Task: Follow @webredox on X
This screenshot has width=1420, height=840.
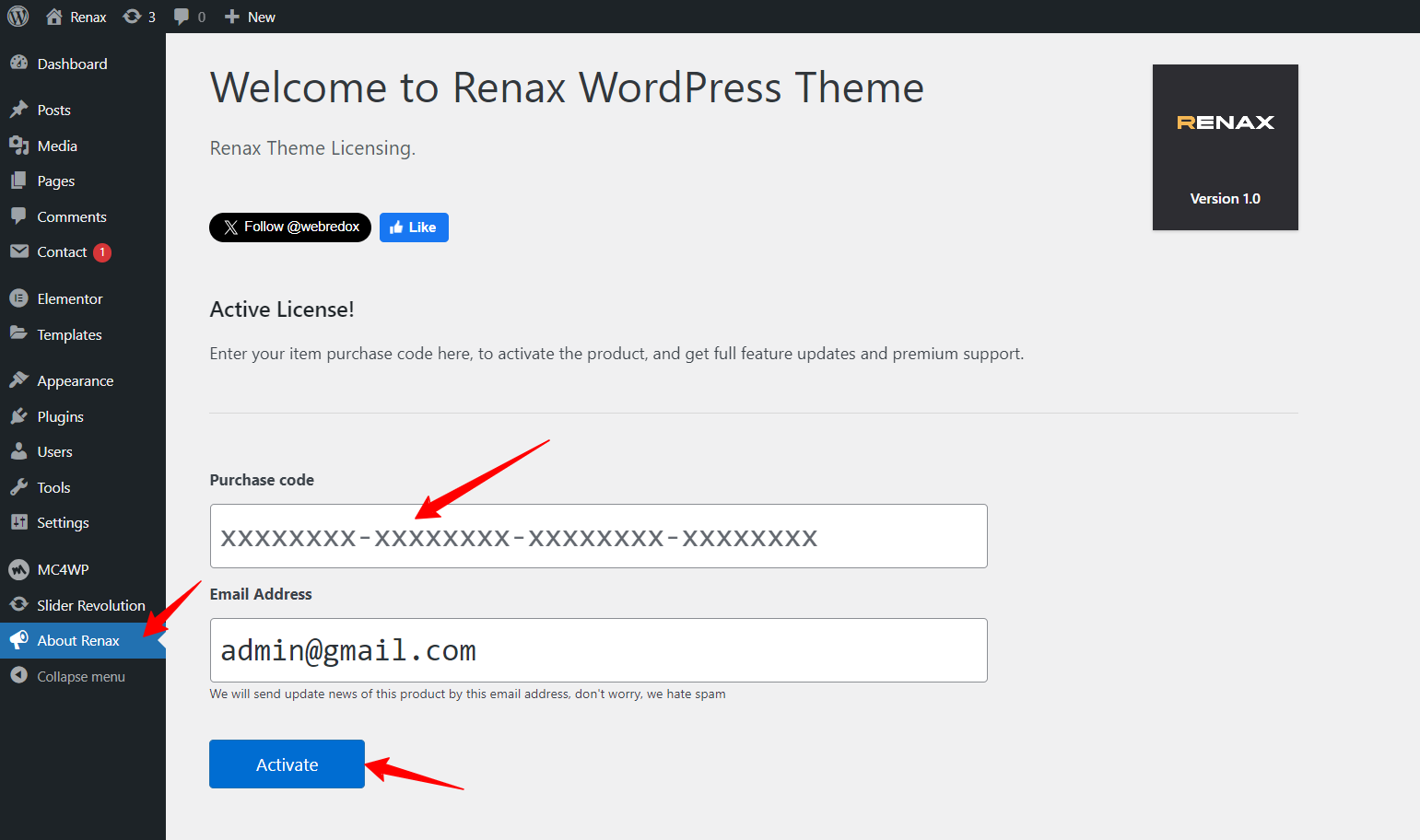Action: click(290, 227)
